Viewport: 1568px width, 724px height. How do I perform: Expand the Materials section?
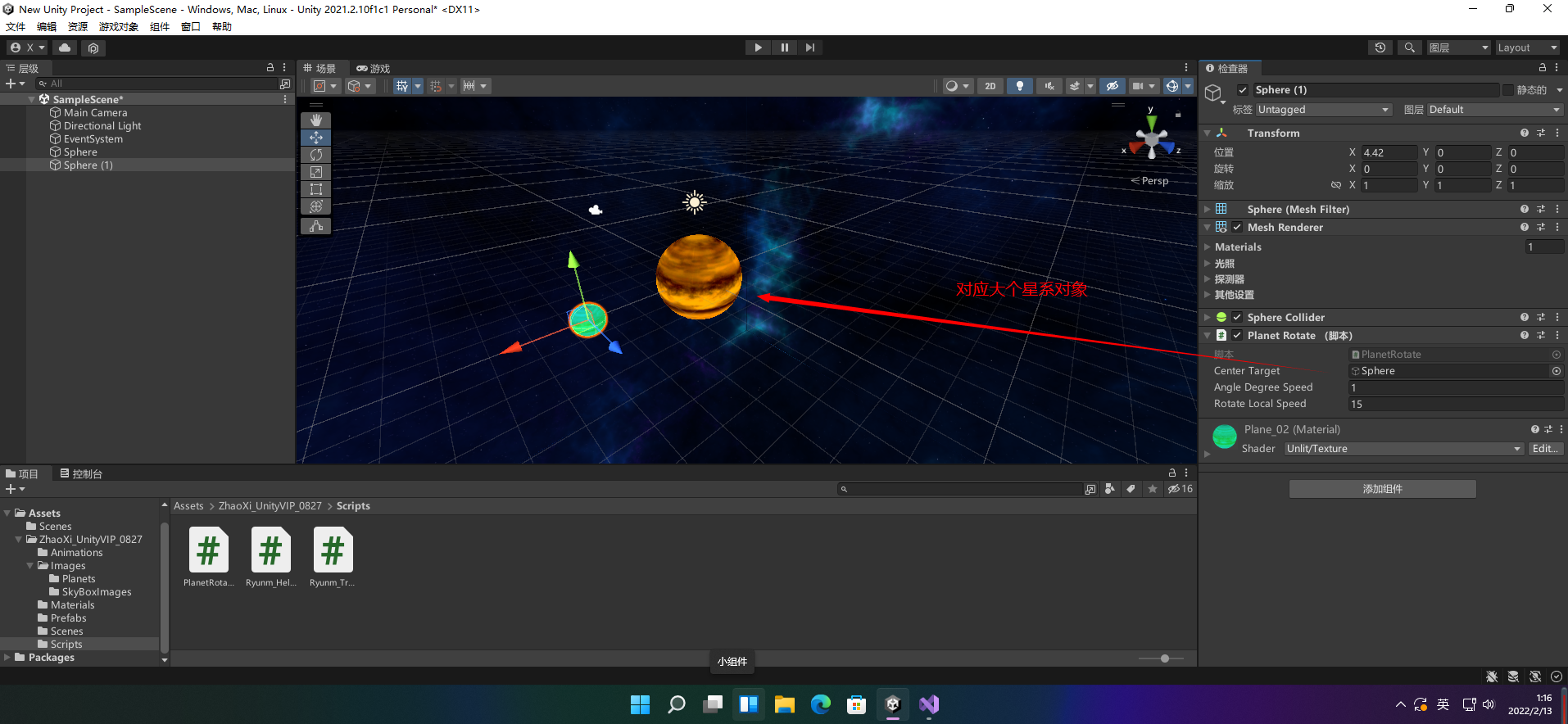coord(1208,247)
